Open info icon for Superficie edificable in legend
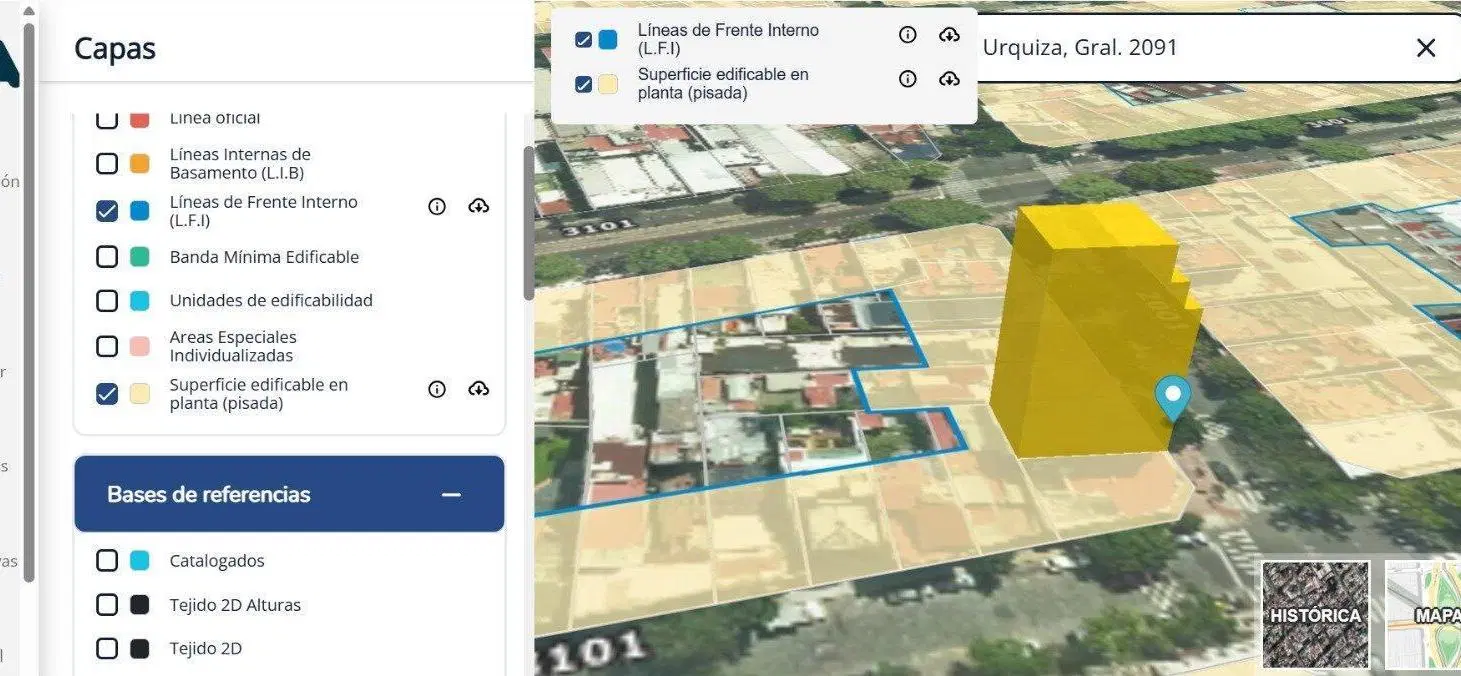This screenshot has height=676, width=1461. click(x=908, y=79)
